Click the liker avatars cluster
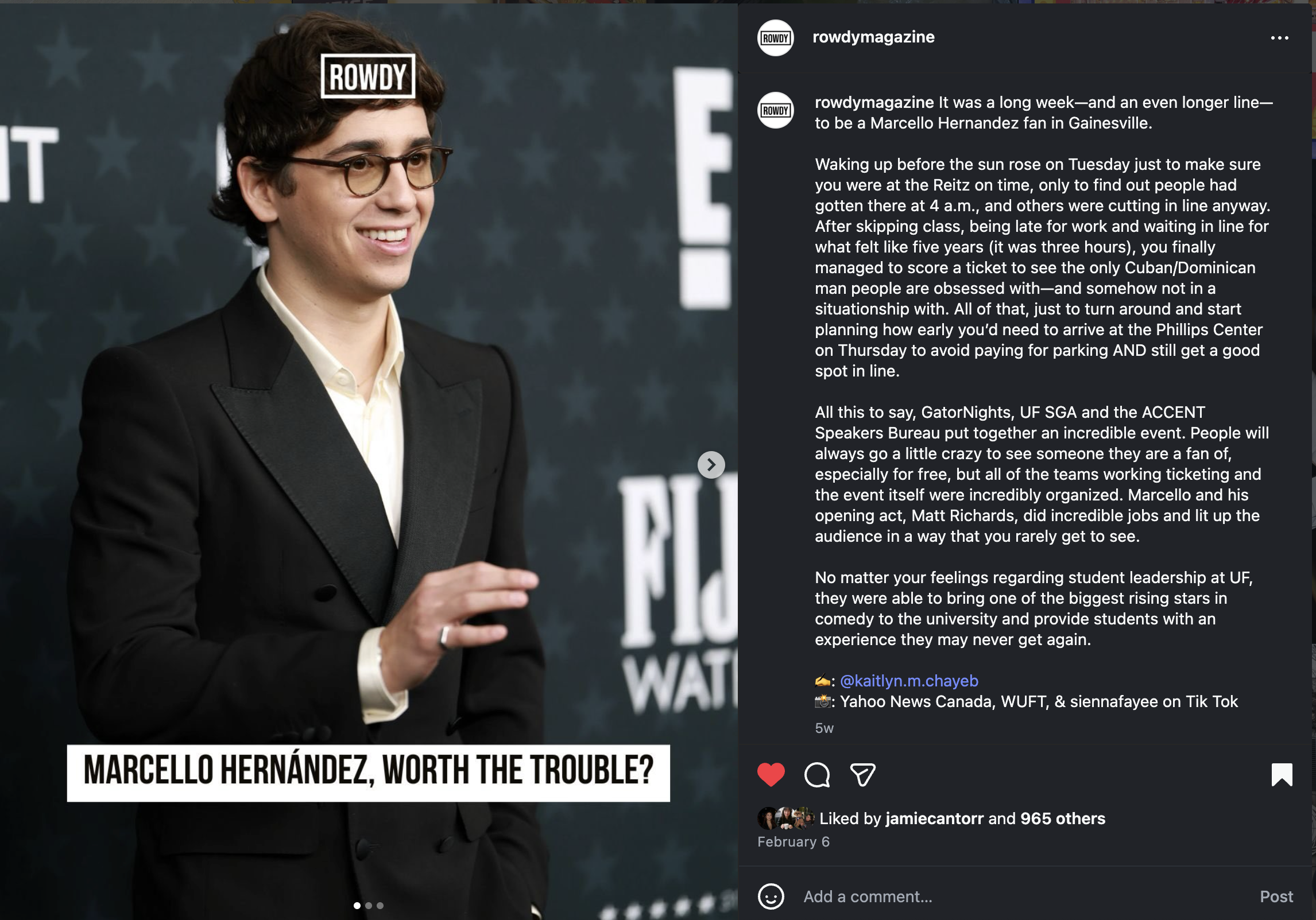This screenshot has width=1316, height=920. pyautogui.click(x=785, y=818)
